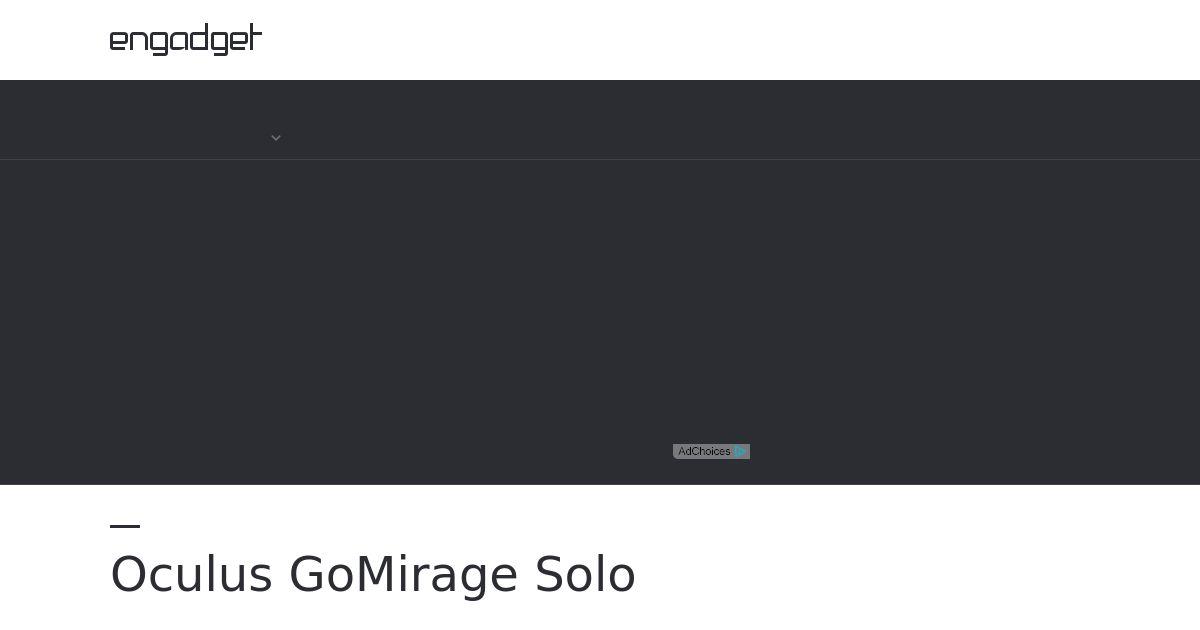1200x630 pixels.
Task: Select the word 'Oculus' in the article title
Action: pyautogui.click(x=191, y=575)
